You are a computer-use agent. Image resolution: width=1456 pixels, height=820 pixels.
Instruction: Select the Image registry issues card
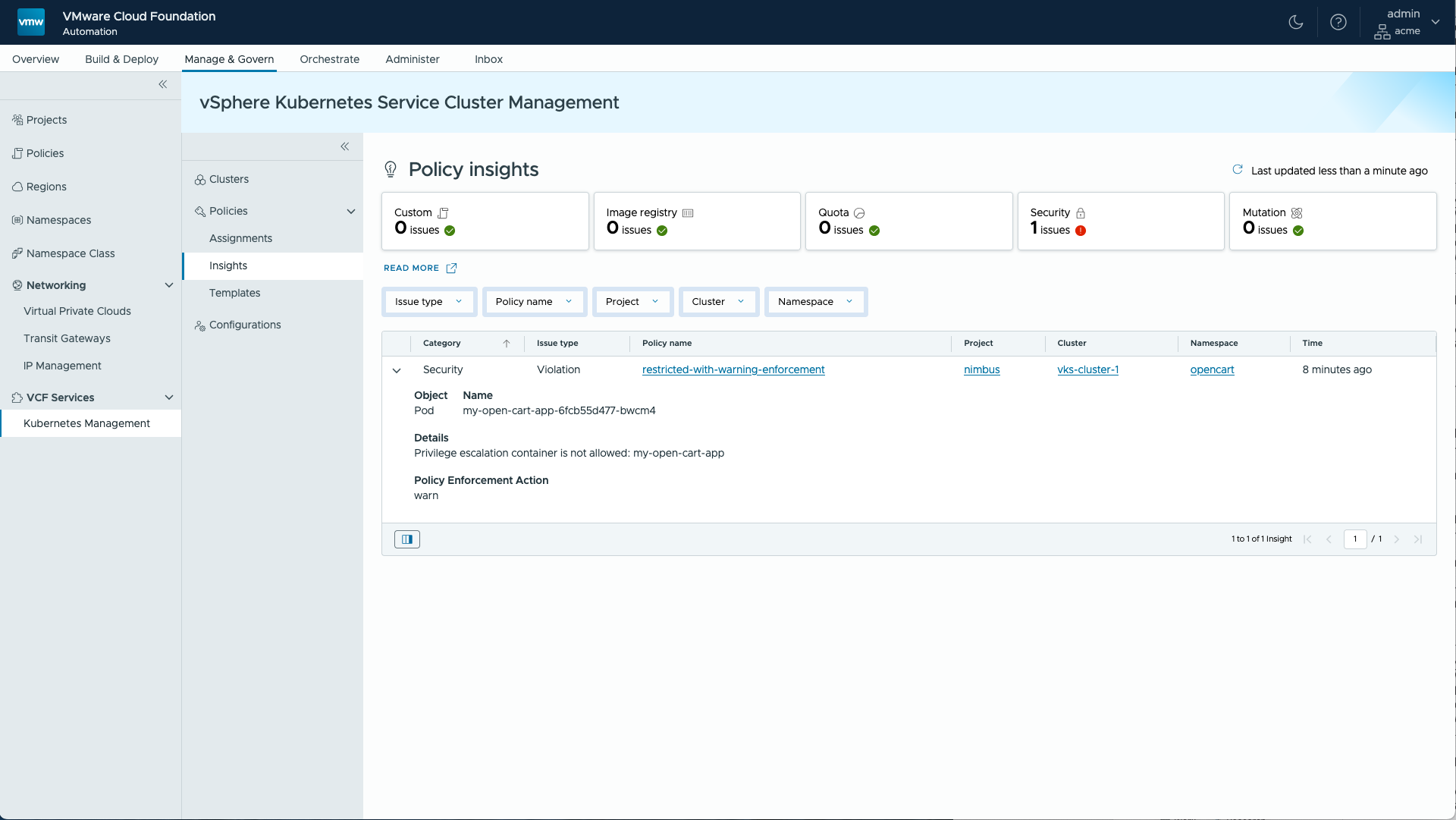[697, 221]
